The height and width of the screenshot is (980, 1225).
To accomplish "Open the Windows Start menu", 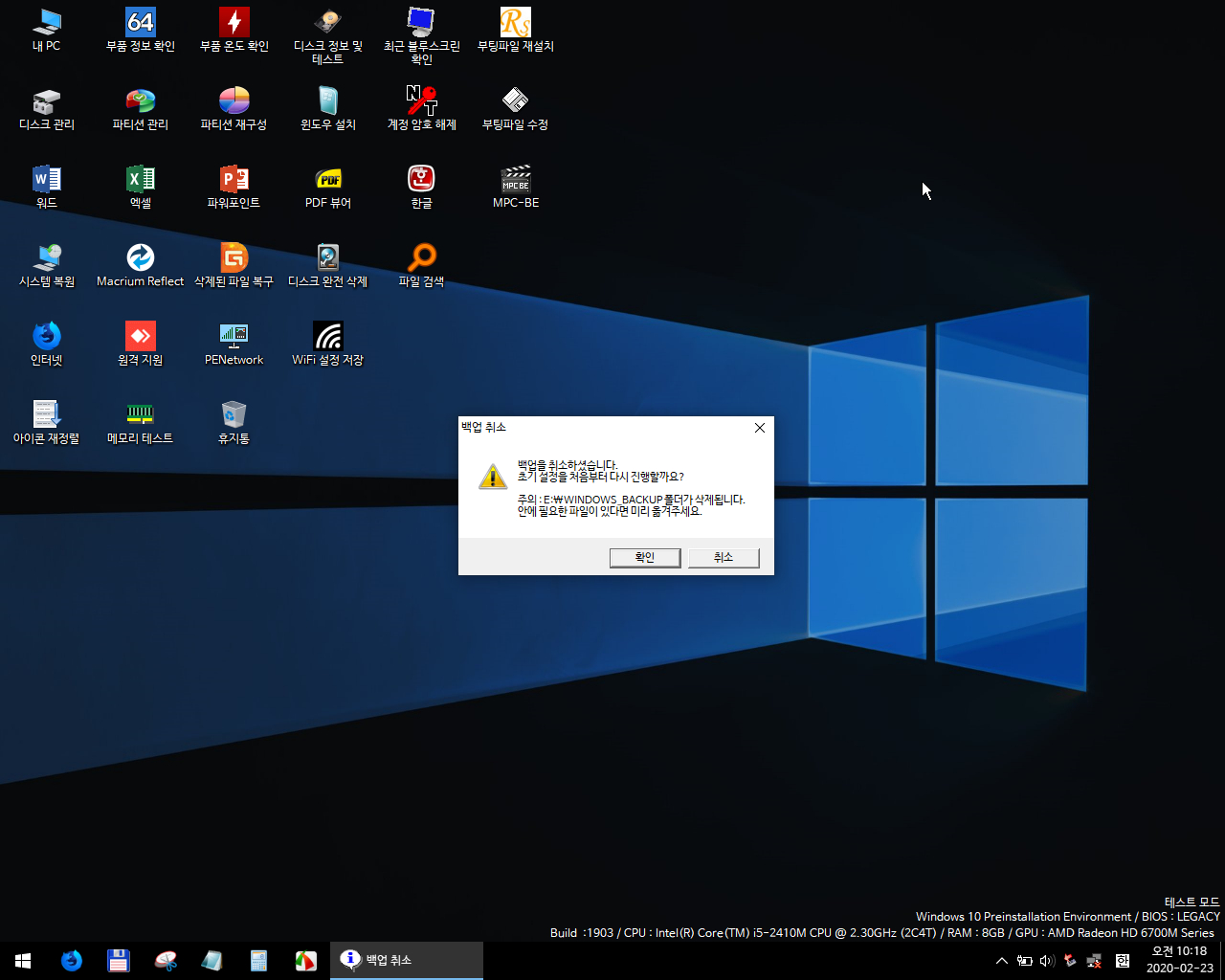I will pyautogui.click(x=23, y=961).
